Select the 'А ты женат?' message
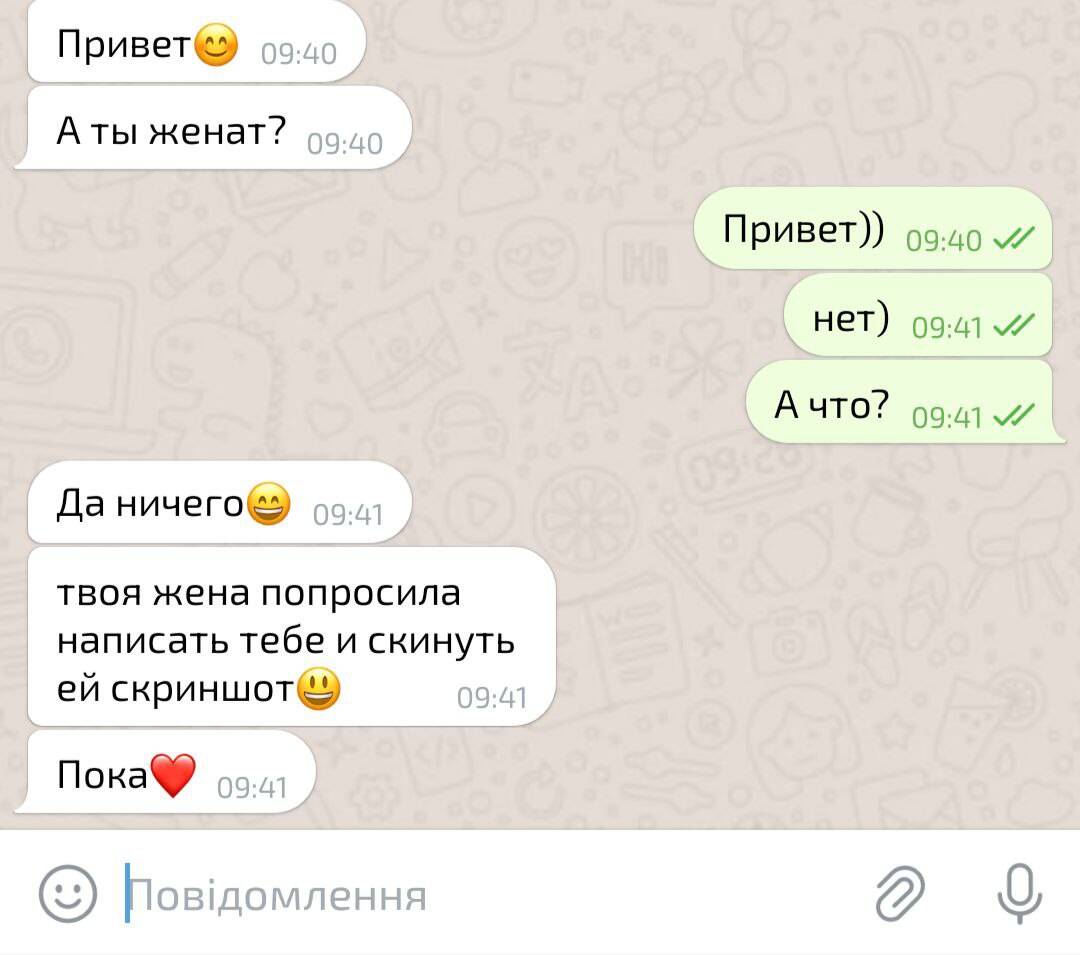1080x955 pixels. click(x=213, y=128)
